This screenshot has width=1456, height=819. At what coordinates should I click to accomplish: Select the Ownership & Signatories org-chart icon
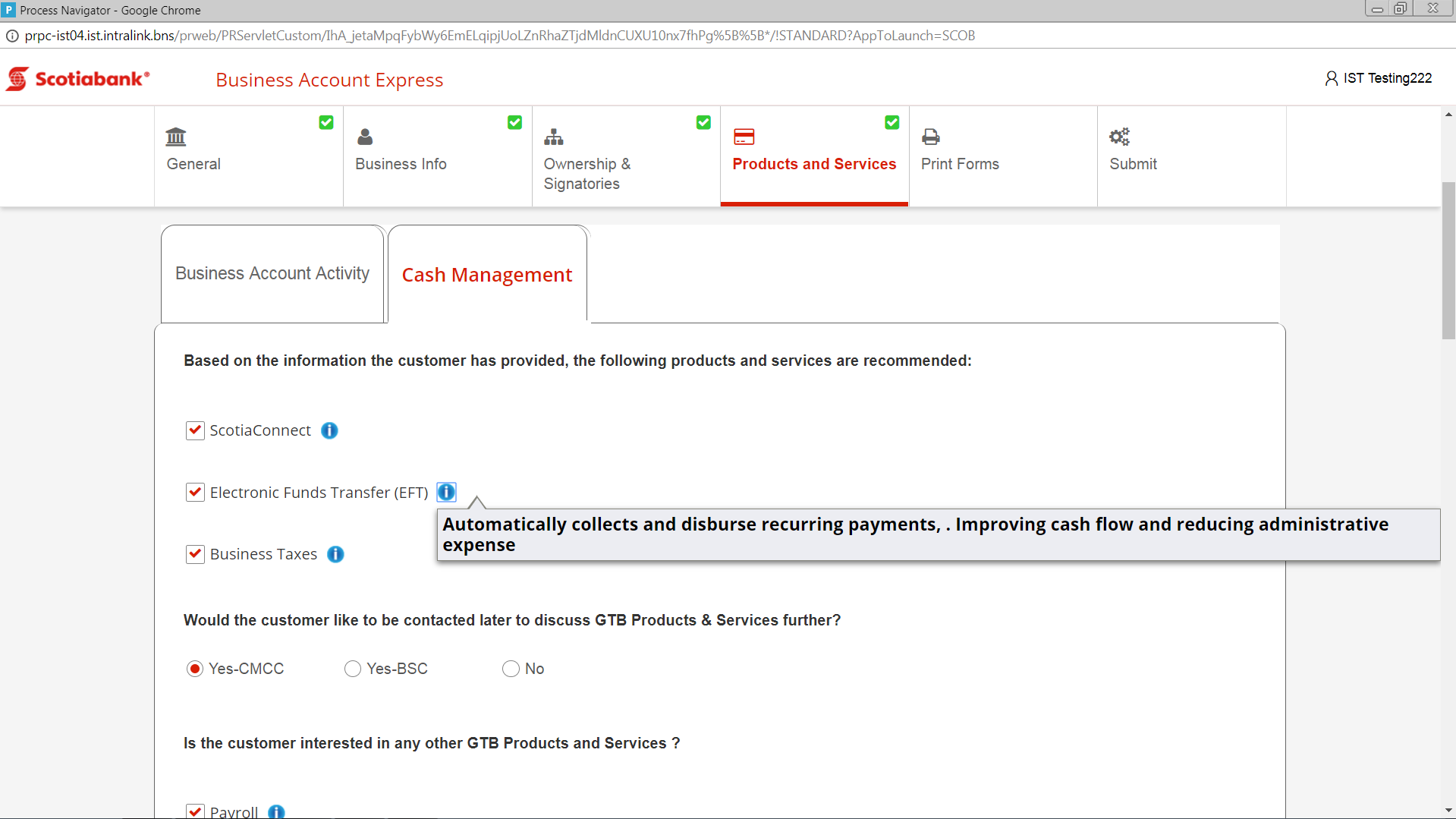pyautogui.click(x=554, y=137)
